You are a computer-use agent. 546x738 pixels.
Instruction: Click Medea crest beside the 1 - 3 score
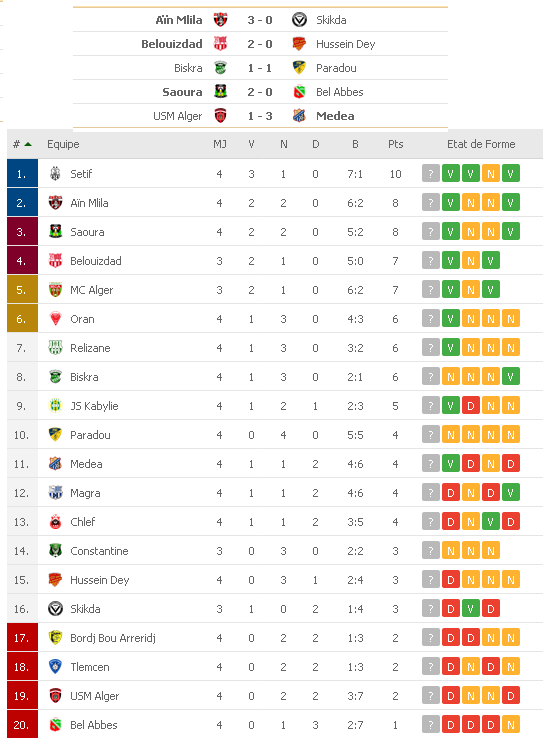[x=299, y=115]
